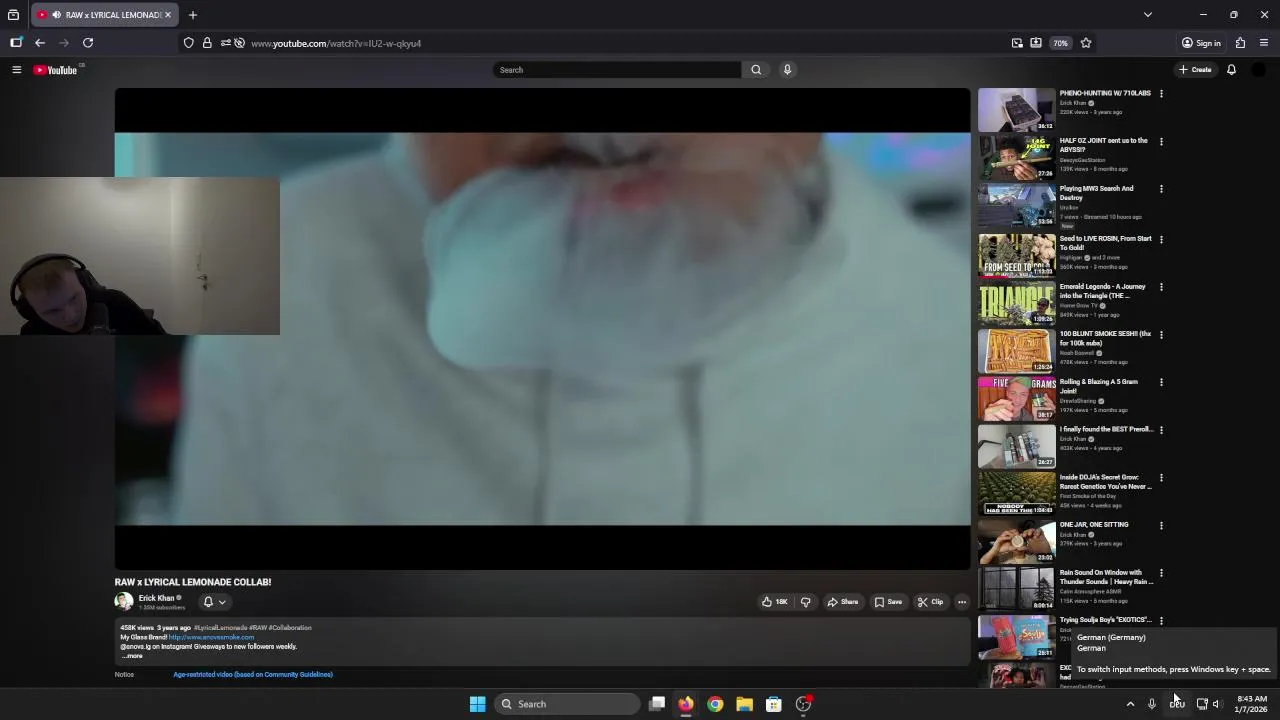Open Seed to LIVE ROSIN video title

coord(1105,243)
